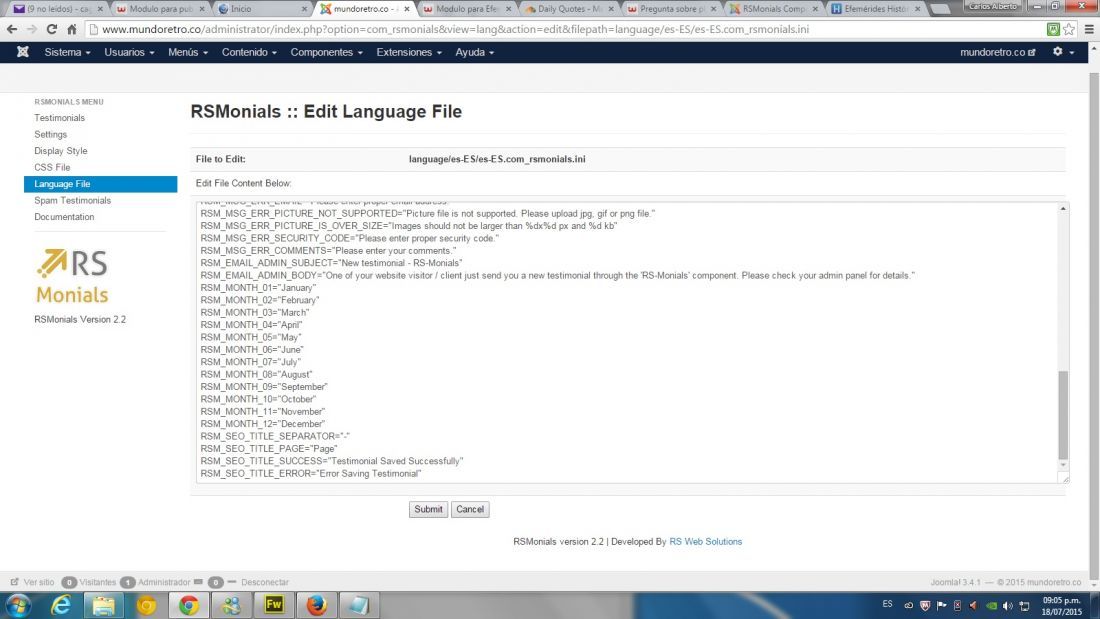Go to Testimonials in RSMonials menu
Screen dimensions: 1100x619
(60, 118)
